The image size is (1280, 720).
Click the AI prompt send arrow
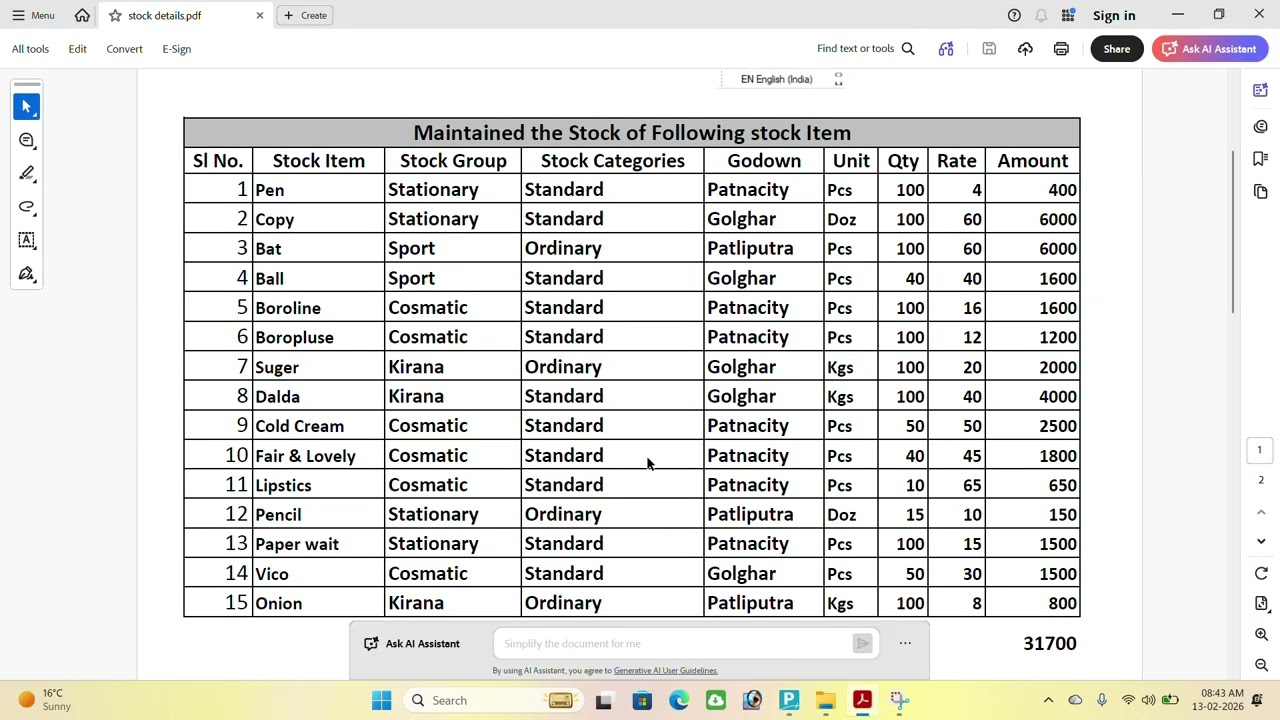tap(862, 644)
